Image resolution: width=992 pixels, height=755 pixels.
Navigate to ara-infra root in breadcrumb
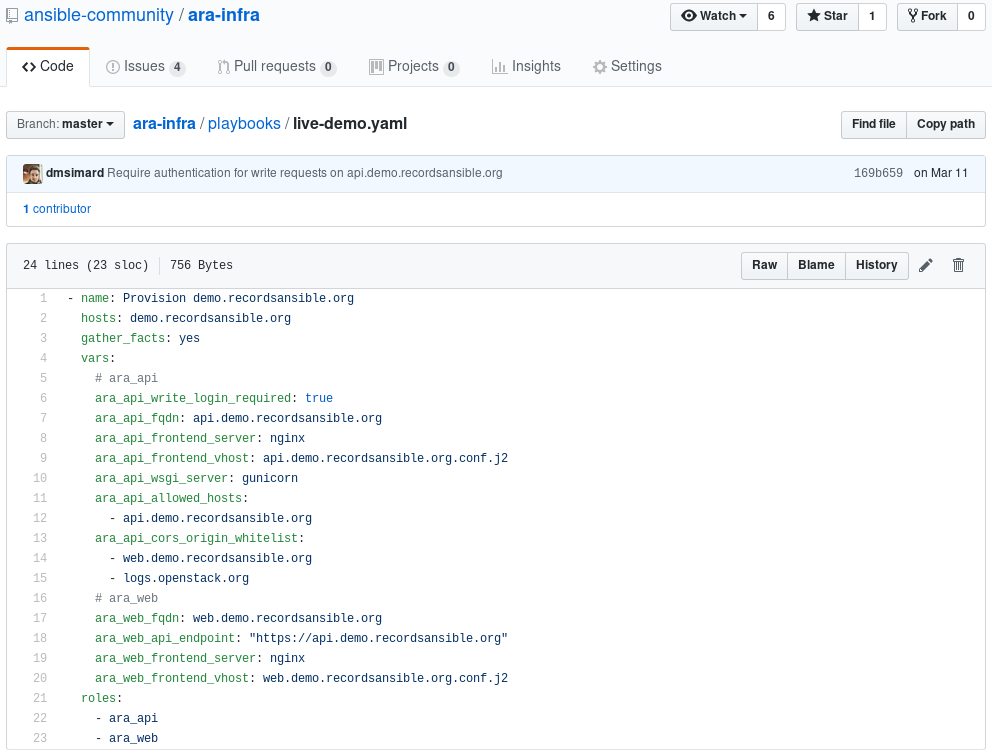coord(164,124)
